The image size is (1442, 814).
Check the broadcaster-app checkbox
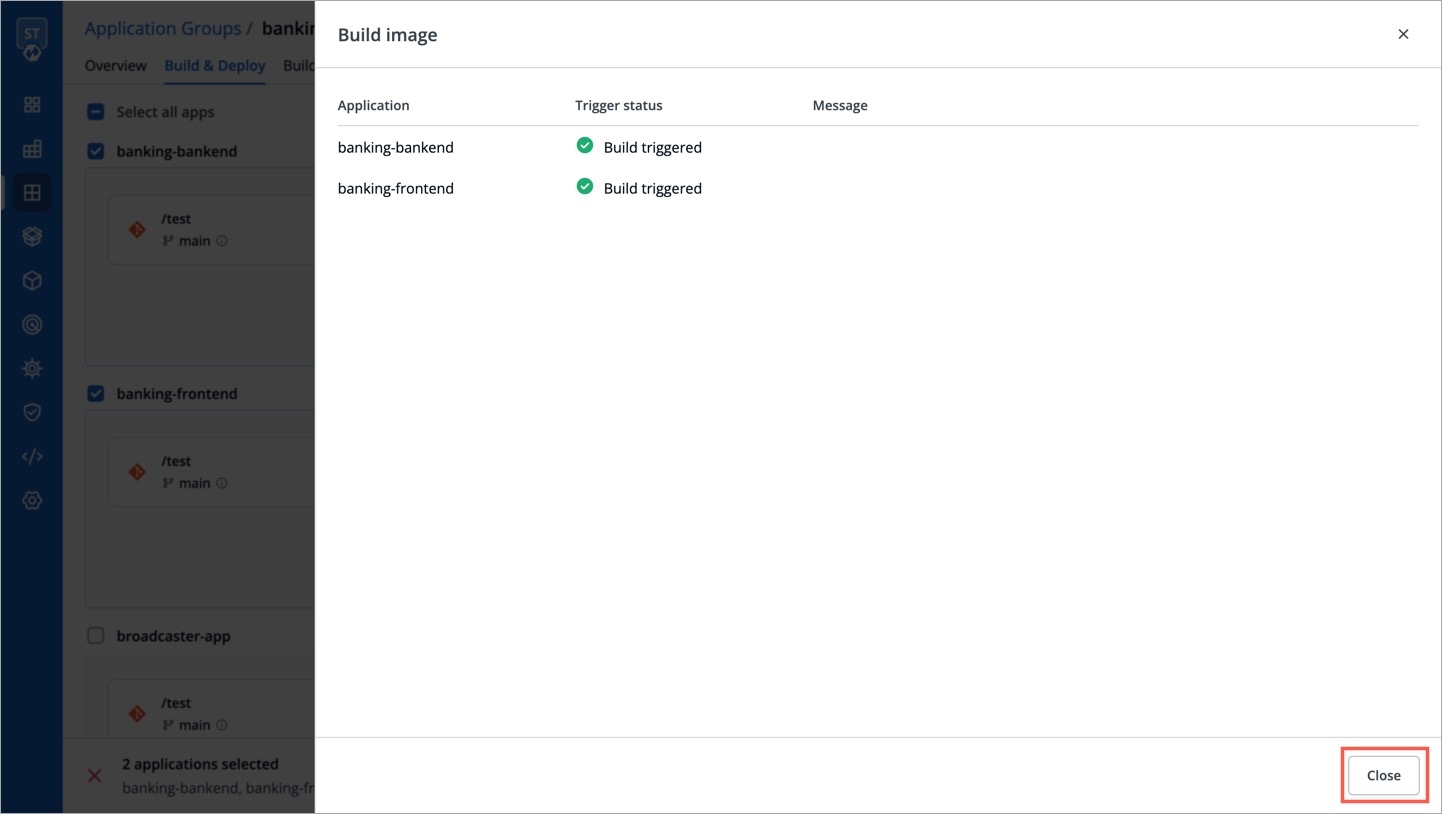96,635
